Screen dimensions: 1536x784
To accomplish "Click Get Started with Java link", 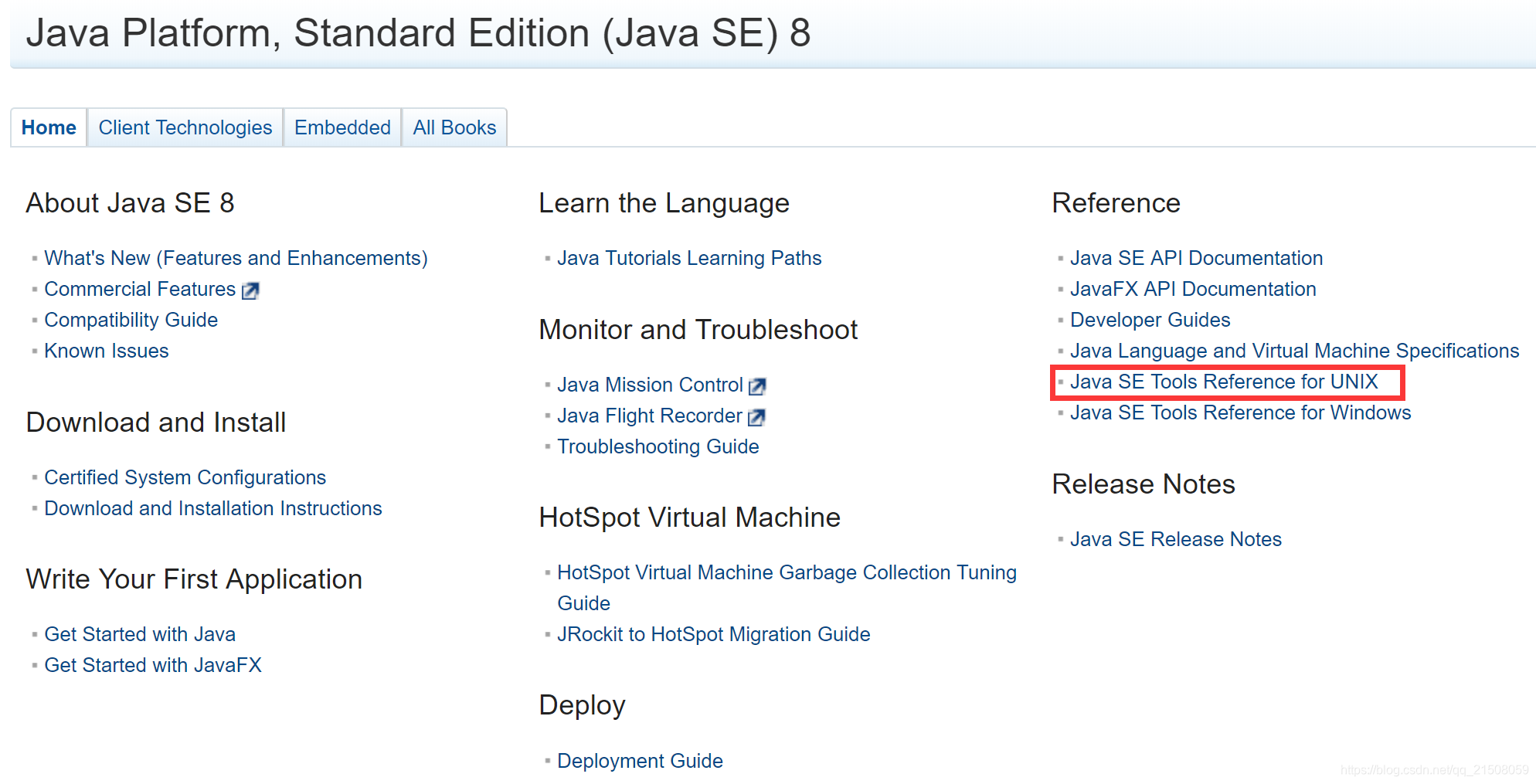I will tap(140, 634).
